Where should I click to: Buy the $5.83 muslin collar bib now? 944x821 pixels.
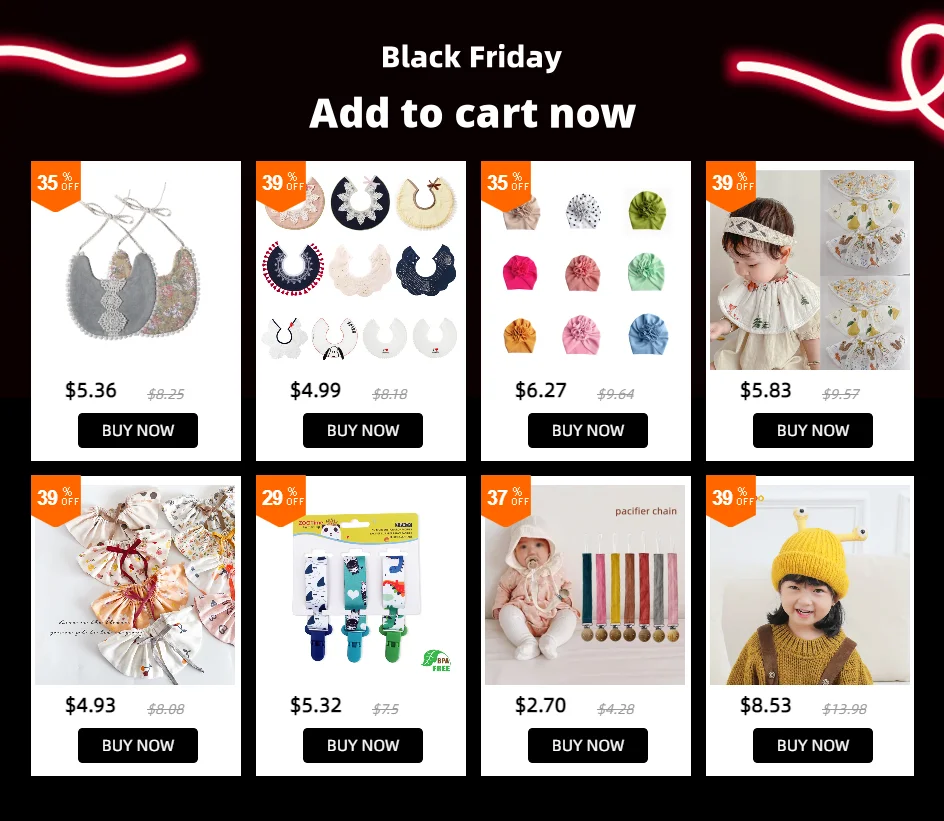point(813,430)
